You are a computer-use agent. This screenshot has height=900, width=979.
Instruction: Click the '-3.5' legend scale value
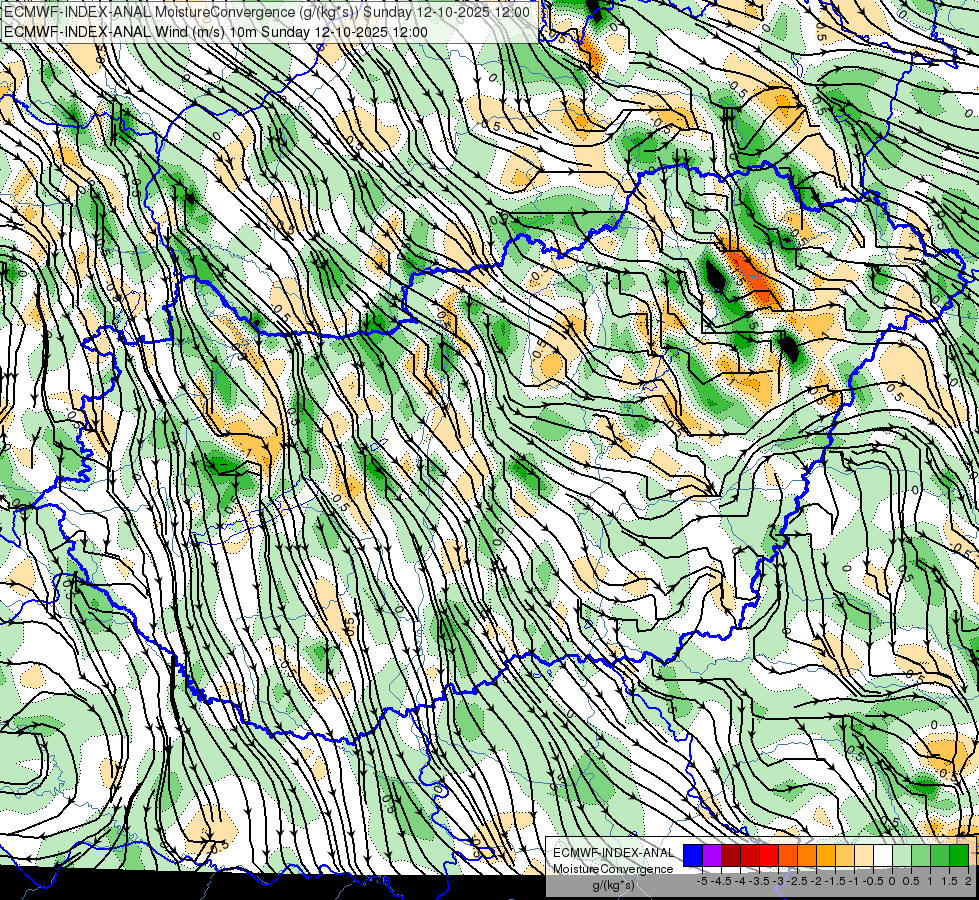click(x=759, y=881)
